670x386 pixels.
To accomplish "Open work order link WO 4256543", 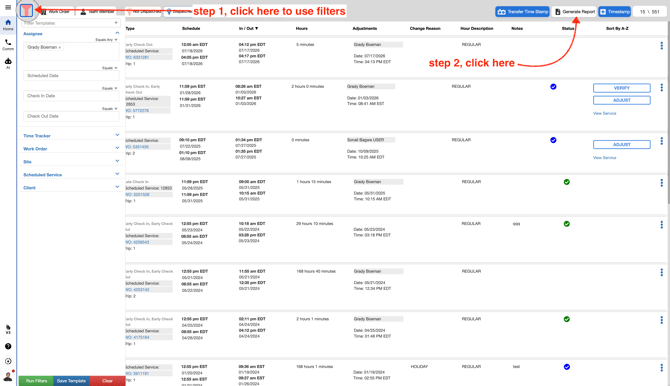I will [137, 242].
